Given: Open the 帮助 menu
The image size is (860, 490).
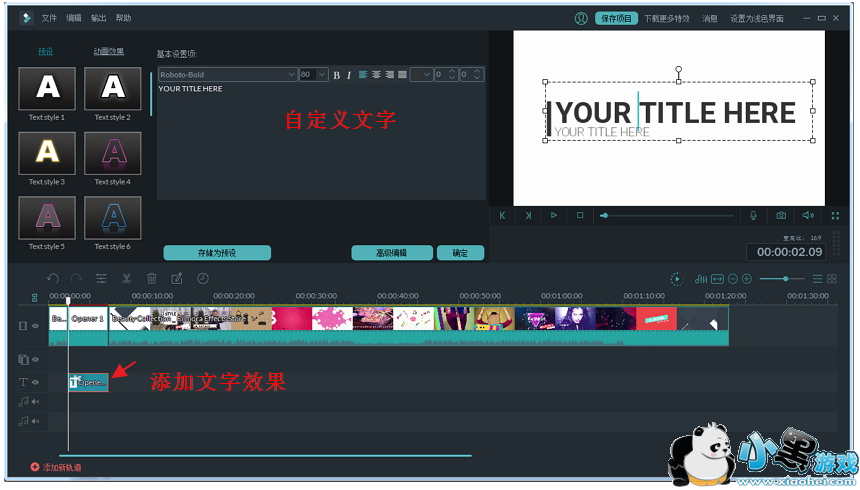Looking at the screenshot, I should (123, 18).
